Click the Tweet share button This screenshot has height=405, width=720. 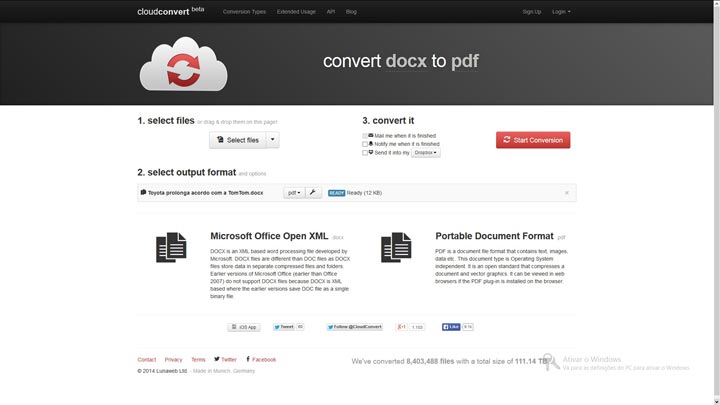click(x=284, y=327)
